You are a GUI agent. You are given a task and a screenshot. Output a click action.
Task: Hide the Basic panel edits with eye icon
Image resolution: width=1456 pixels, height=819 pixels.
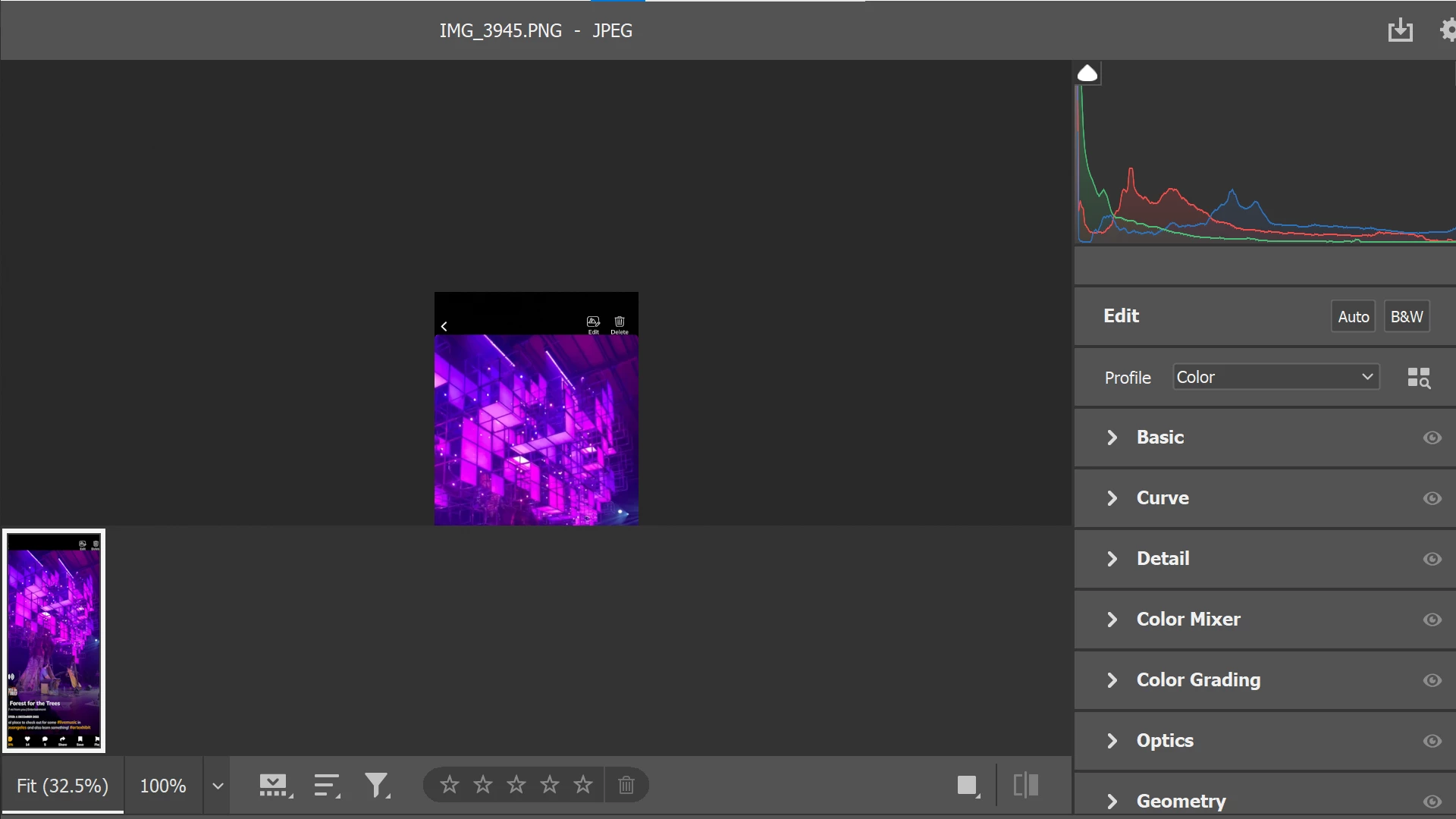(x=1432, y=438)
